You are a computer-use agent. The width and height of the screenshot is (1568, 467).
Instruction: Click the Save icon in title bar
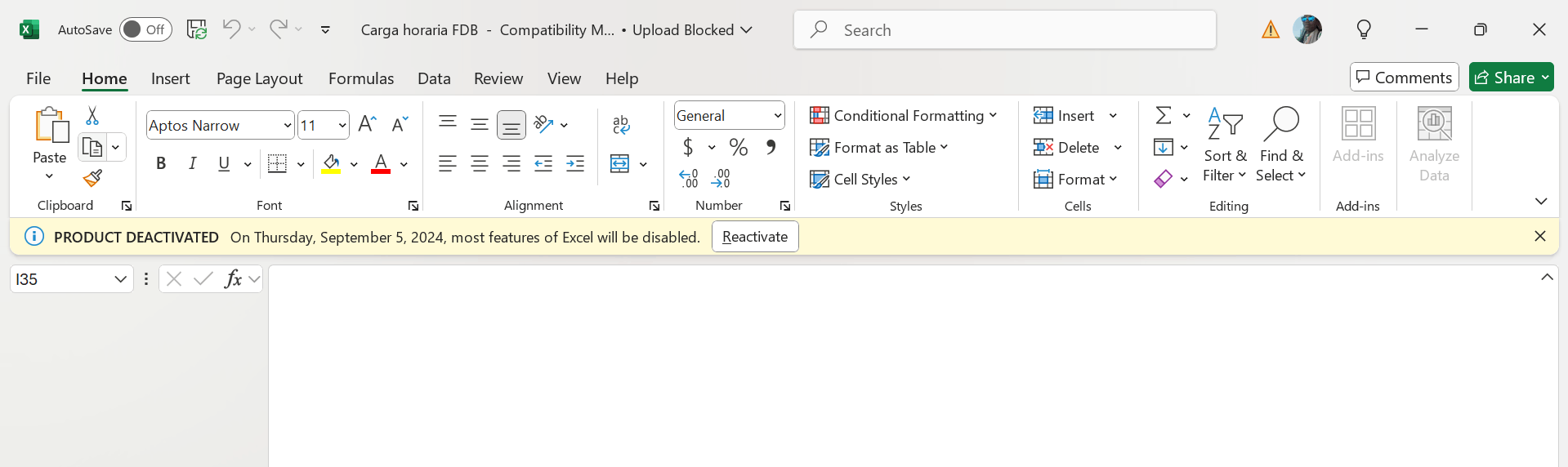click(196, 29)
